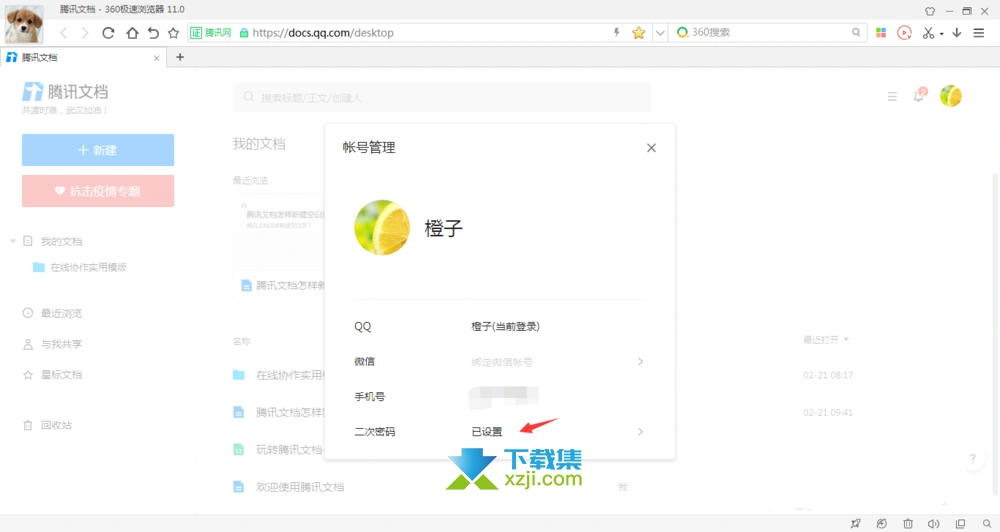Click the restore/undo closed tab icon

[153, 33]
